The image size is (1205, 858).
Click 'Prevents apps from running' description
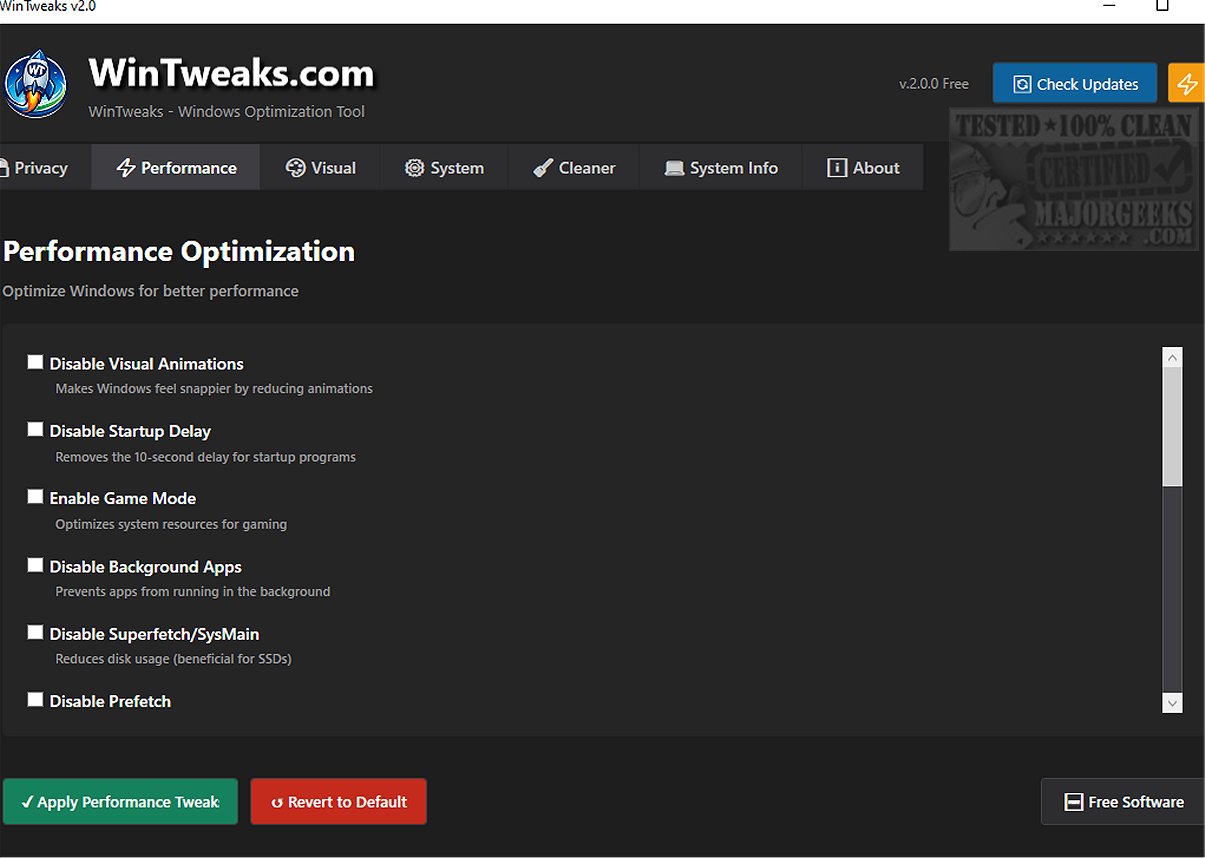click(192, 591)
